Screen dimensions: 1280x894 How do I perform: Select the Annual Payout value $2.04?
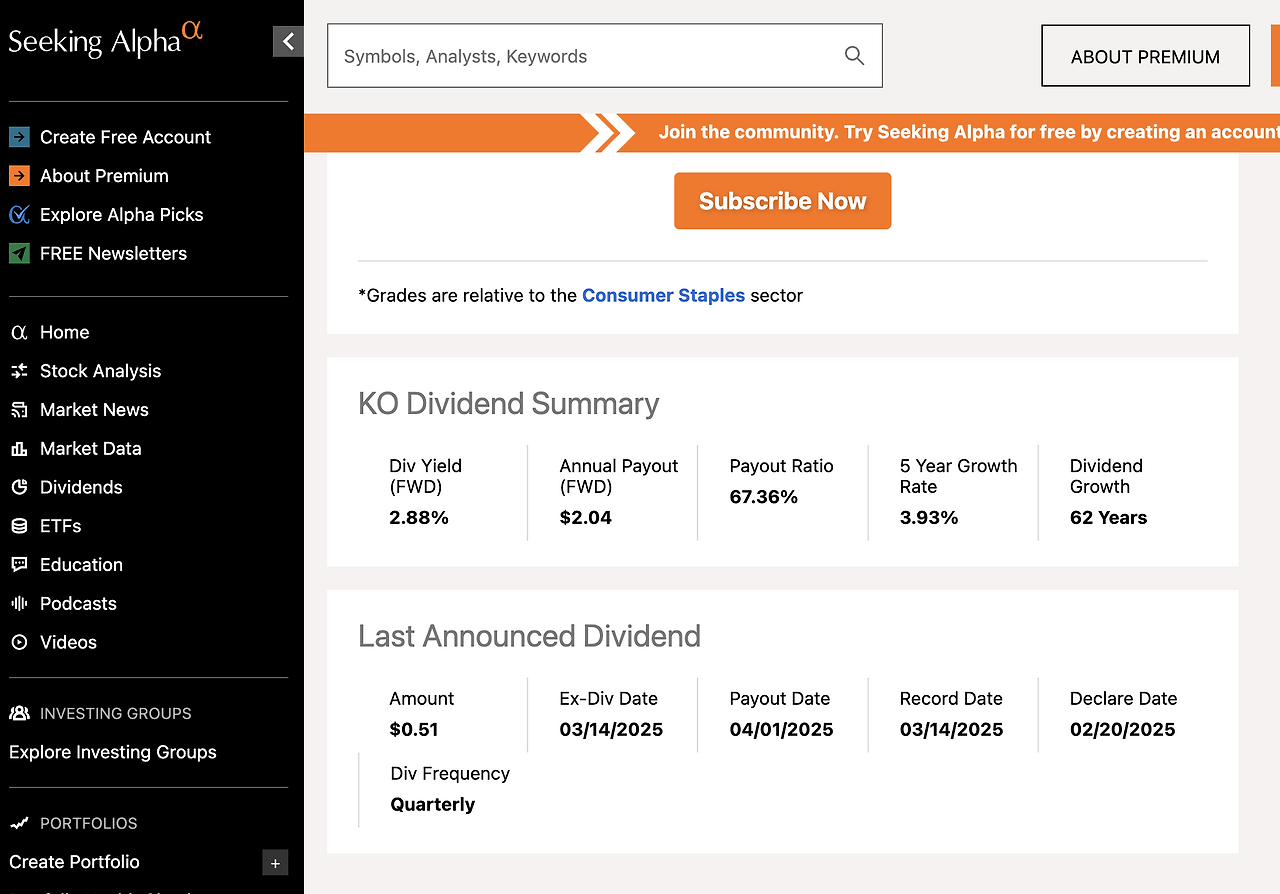(585, 518)
